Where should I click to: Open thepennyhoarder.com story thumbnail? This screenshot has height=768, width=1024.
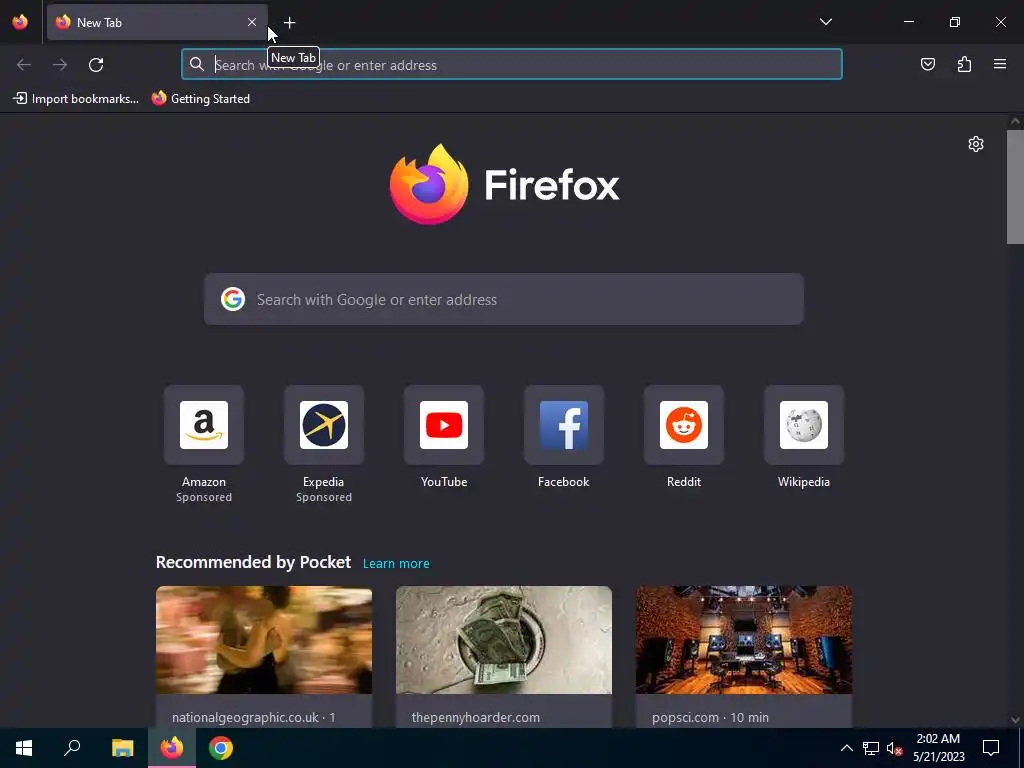(x=504, y=640)
